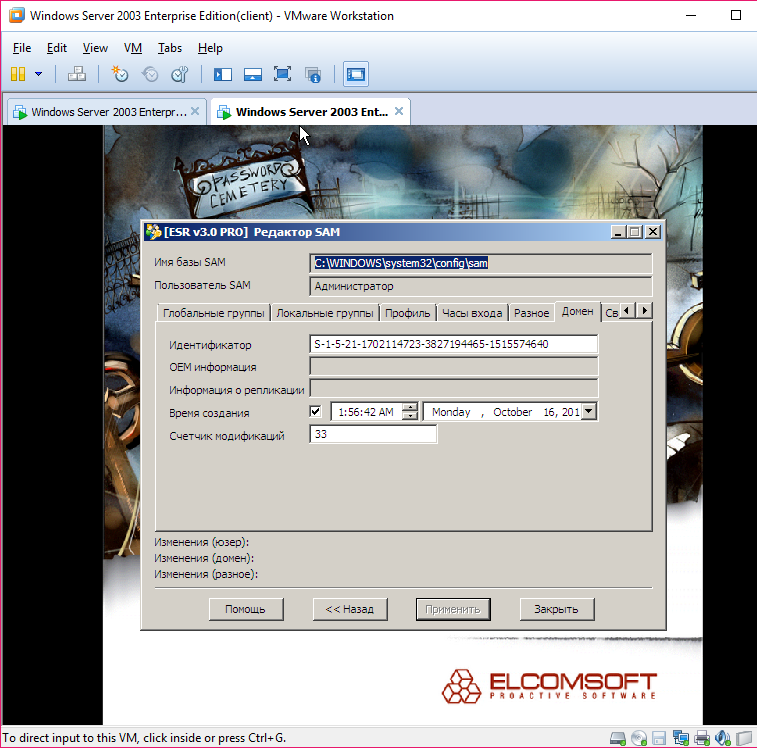
Task: Maximize the VMware Workstation window
Action: coord(736,15)
